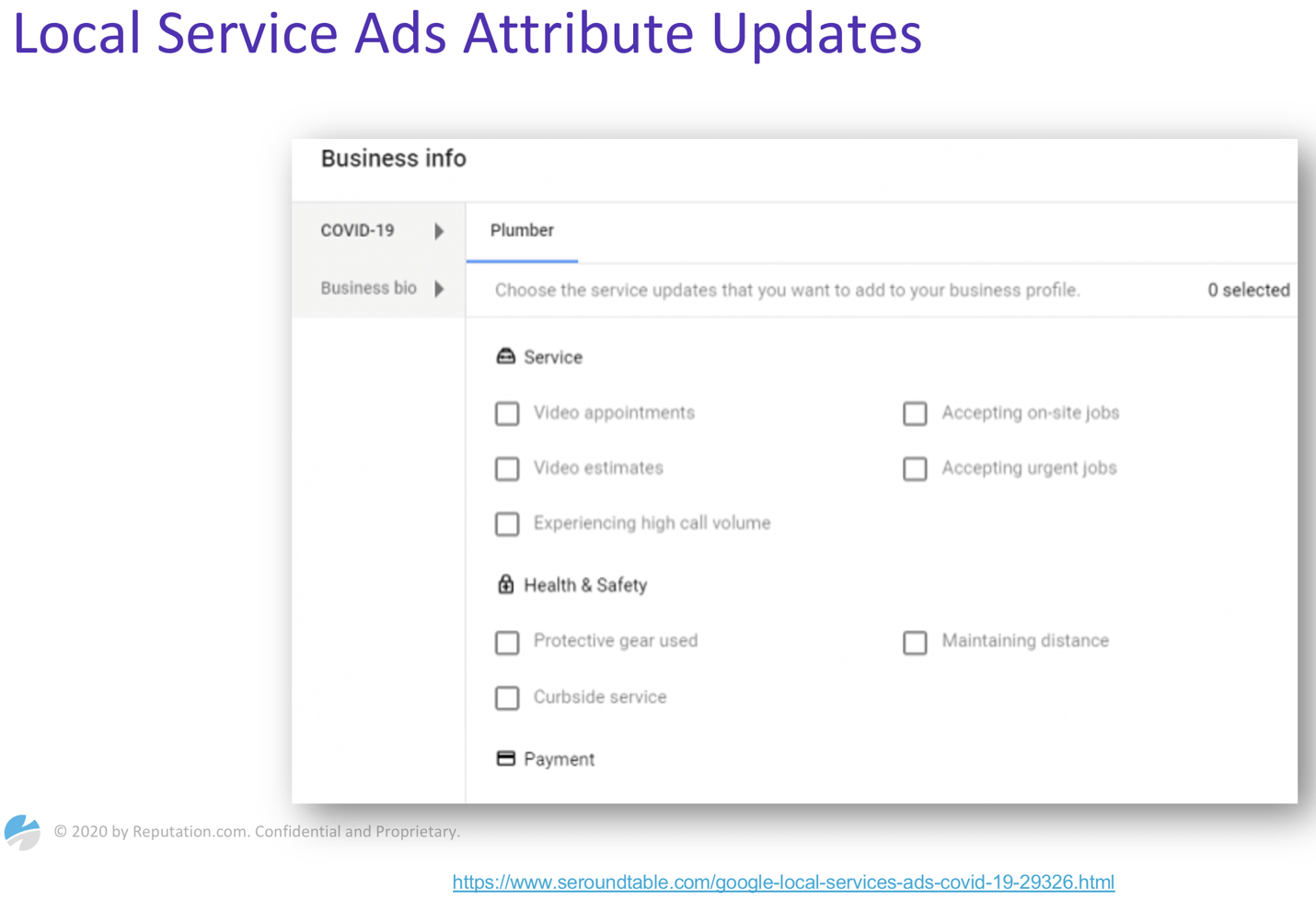Open the Business bio sidebar item
The image size is (1316, 900).
click(x=378, y=289)
